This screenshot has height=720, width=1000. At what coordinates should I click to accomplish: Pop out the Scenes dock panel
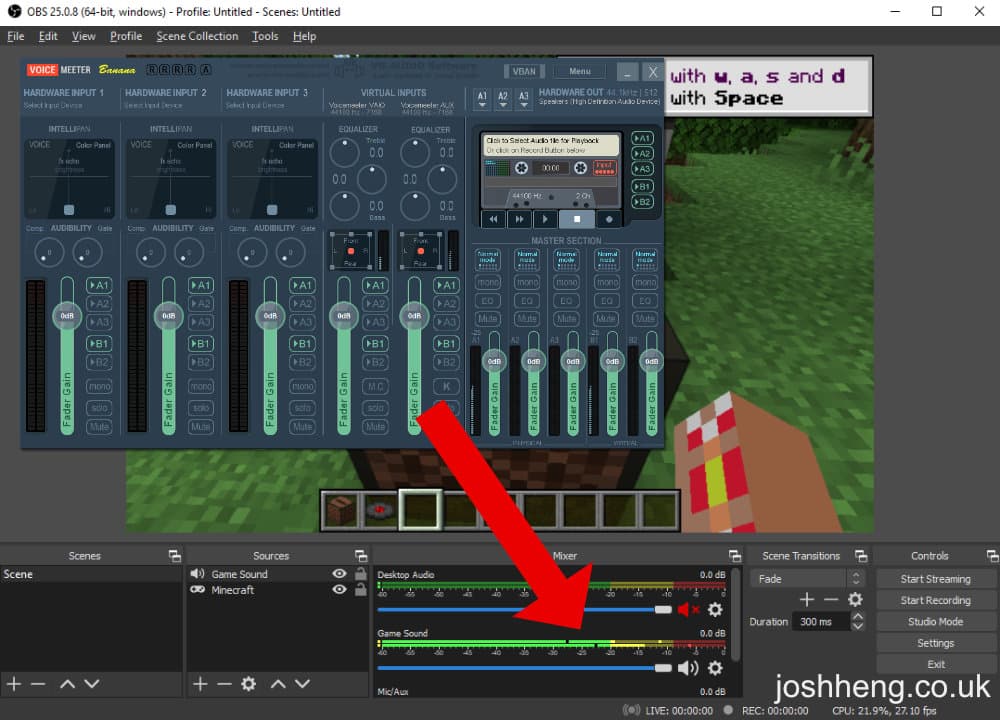pyautogui.click(x=175, y=556)
